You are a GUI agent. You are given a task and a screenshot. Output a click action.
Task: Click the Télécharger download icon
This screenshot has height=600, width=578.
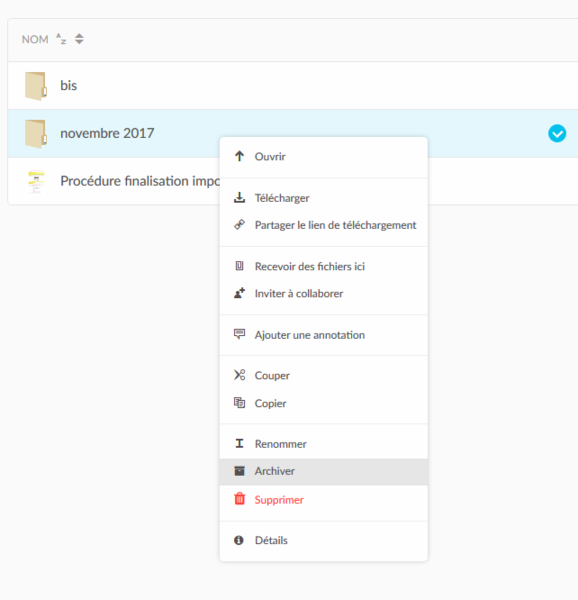click(x=239, y=197)
